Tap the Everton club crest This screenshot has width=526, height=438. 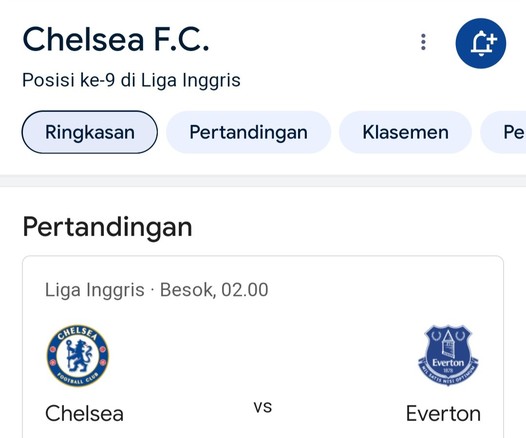coord(448,355)
